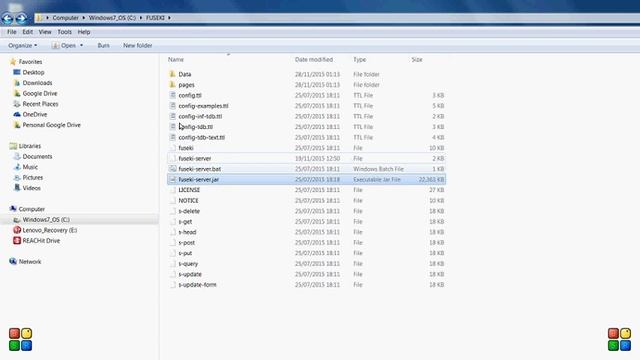The height and width of the screenshot is (360, 640).
Task: Select Windows7_OS (C:) drive in sidebar
Action: click(46, 220)
